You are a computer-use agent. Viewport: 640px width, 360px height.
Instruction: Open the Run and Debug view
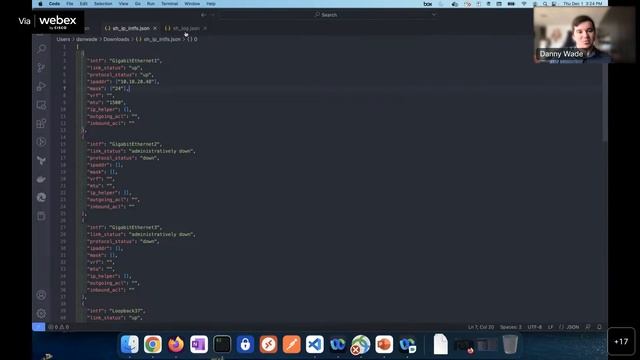(x=41, y=87)
